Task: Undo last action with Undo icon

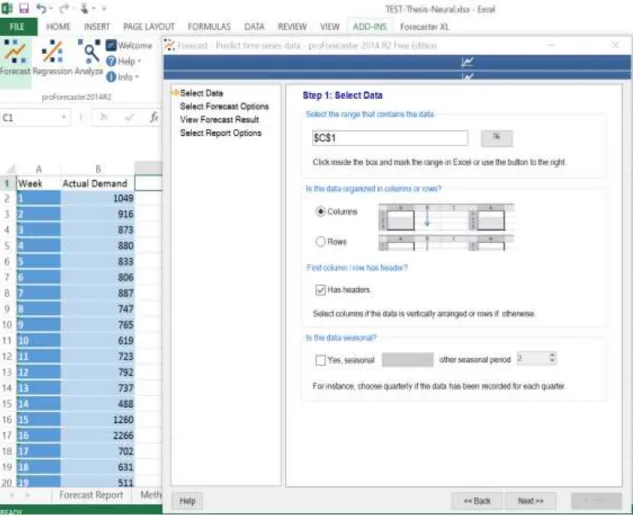Action: pyautogui.click(x=41, y=8)
